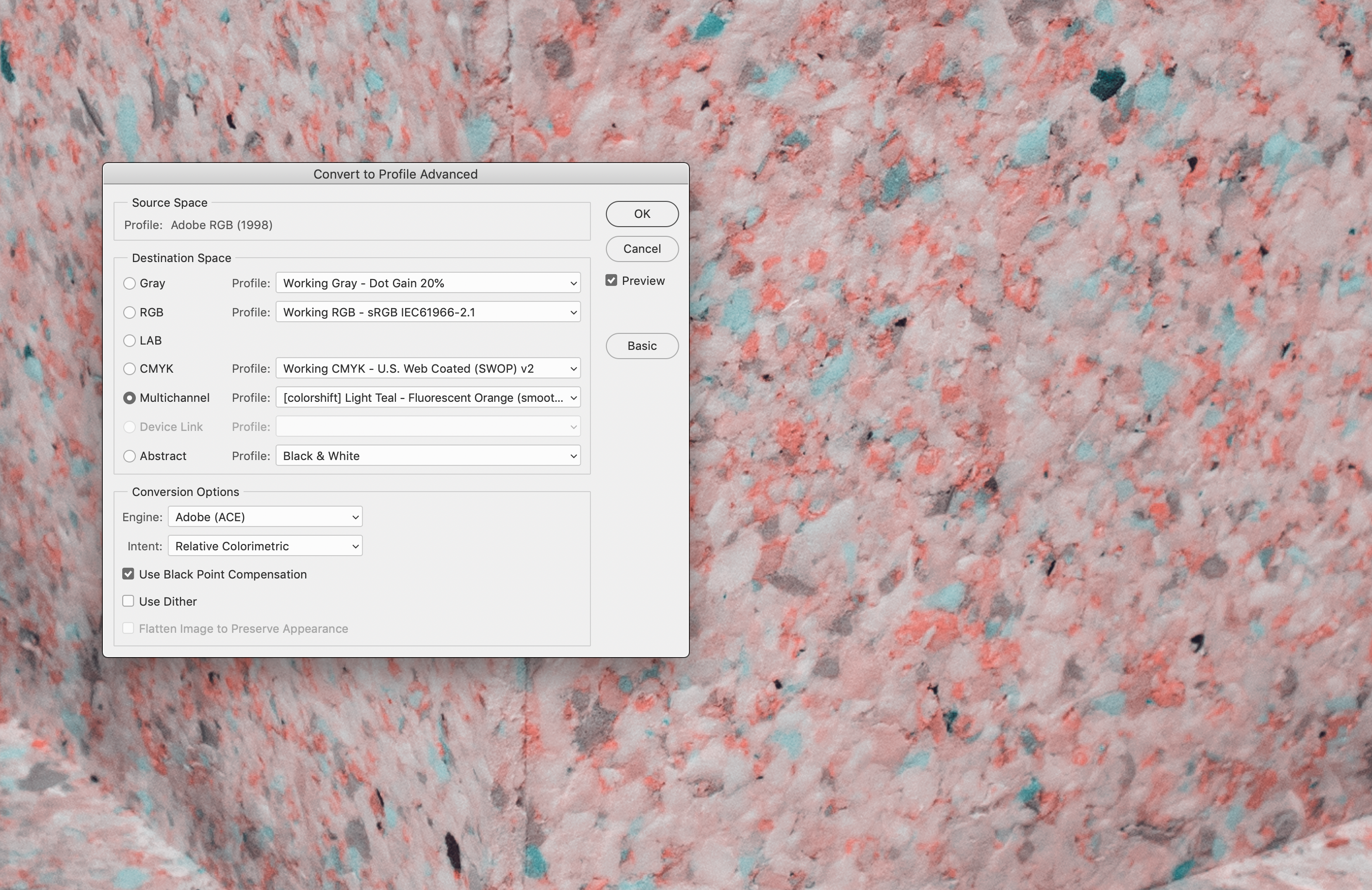Screen dimensions: 1372x890
Task: Expand the Working CMYK profile dropdown
Action: 428,369
